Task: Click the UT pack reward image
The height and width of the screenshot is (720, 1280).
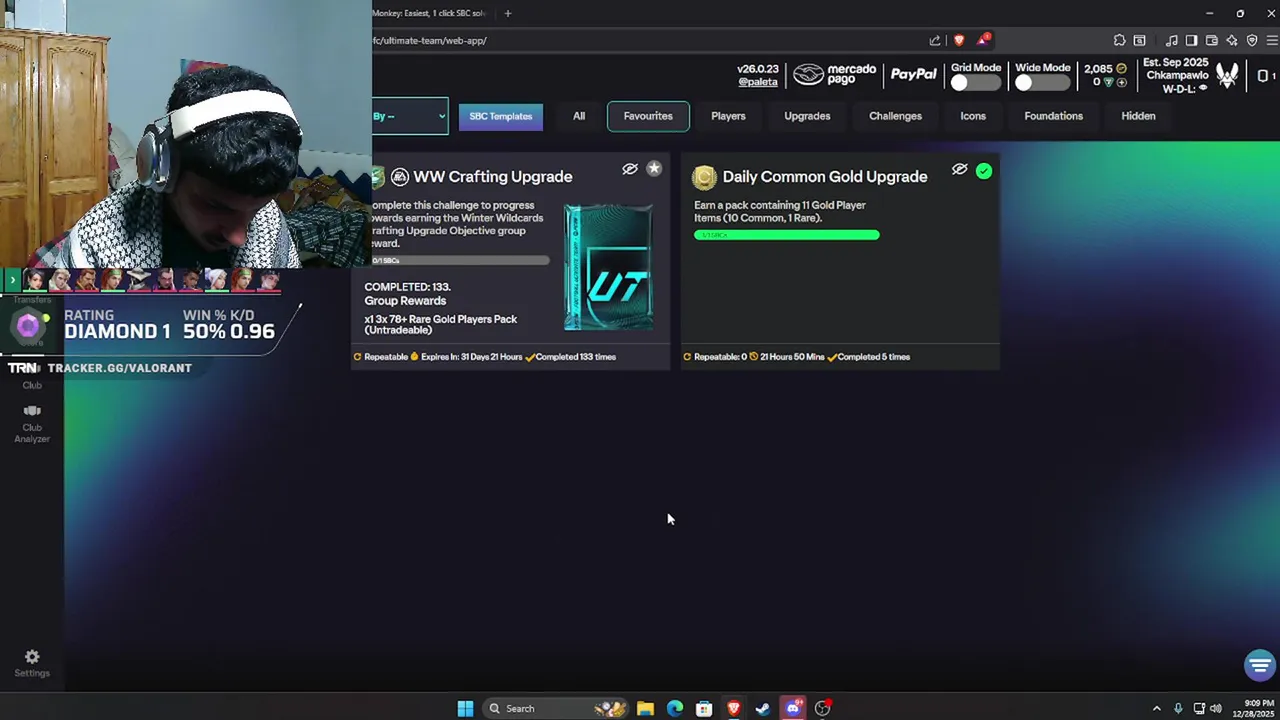Action: click(x=608, y=268)
